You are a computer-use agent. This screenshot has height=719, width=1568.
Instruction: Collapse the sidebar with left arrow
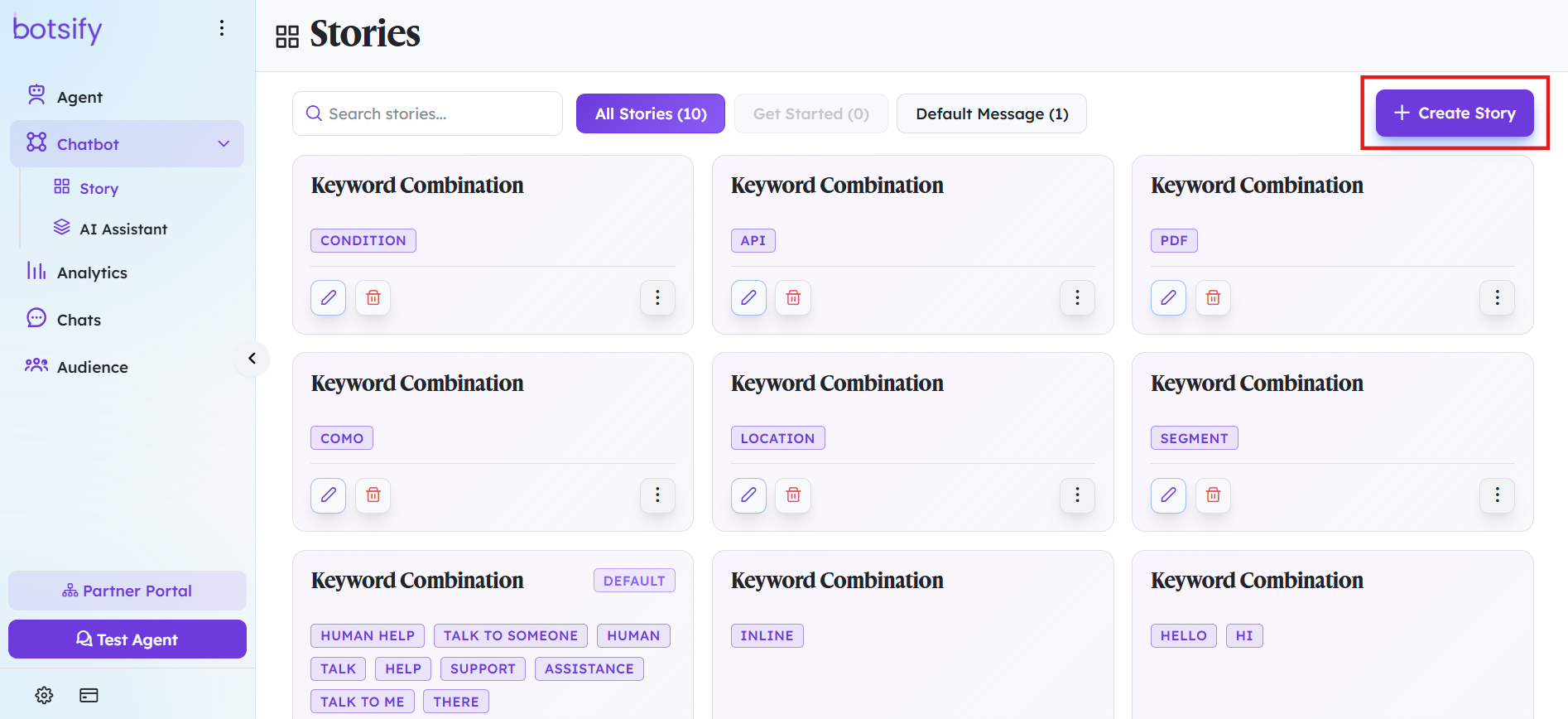point(253,359)
